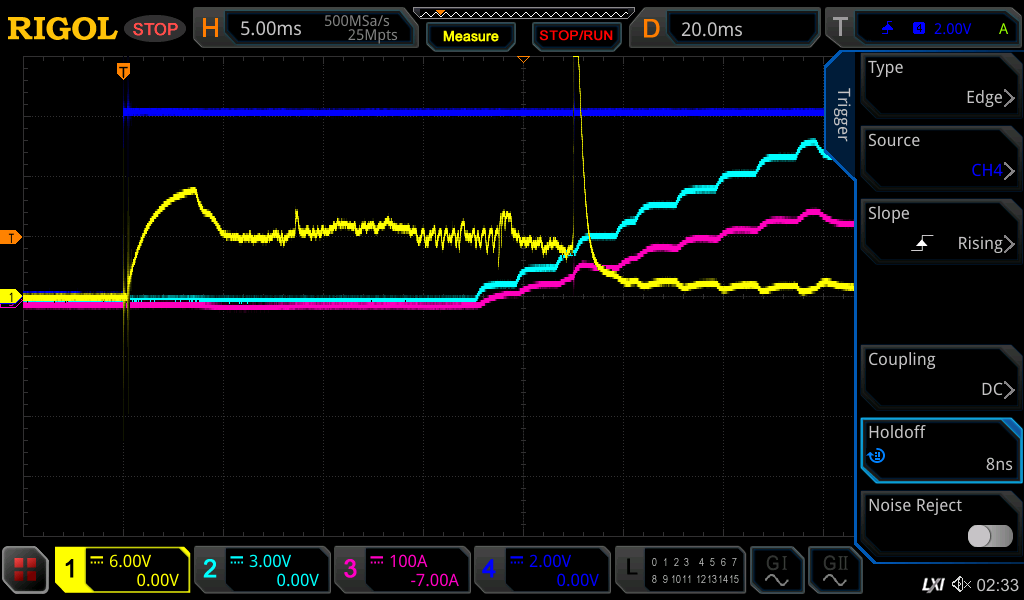The height and width of the screenshot is (600, 1024).
Task: Toggle channel 3 with the 100A label
Action: click(401, 570)
